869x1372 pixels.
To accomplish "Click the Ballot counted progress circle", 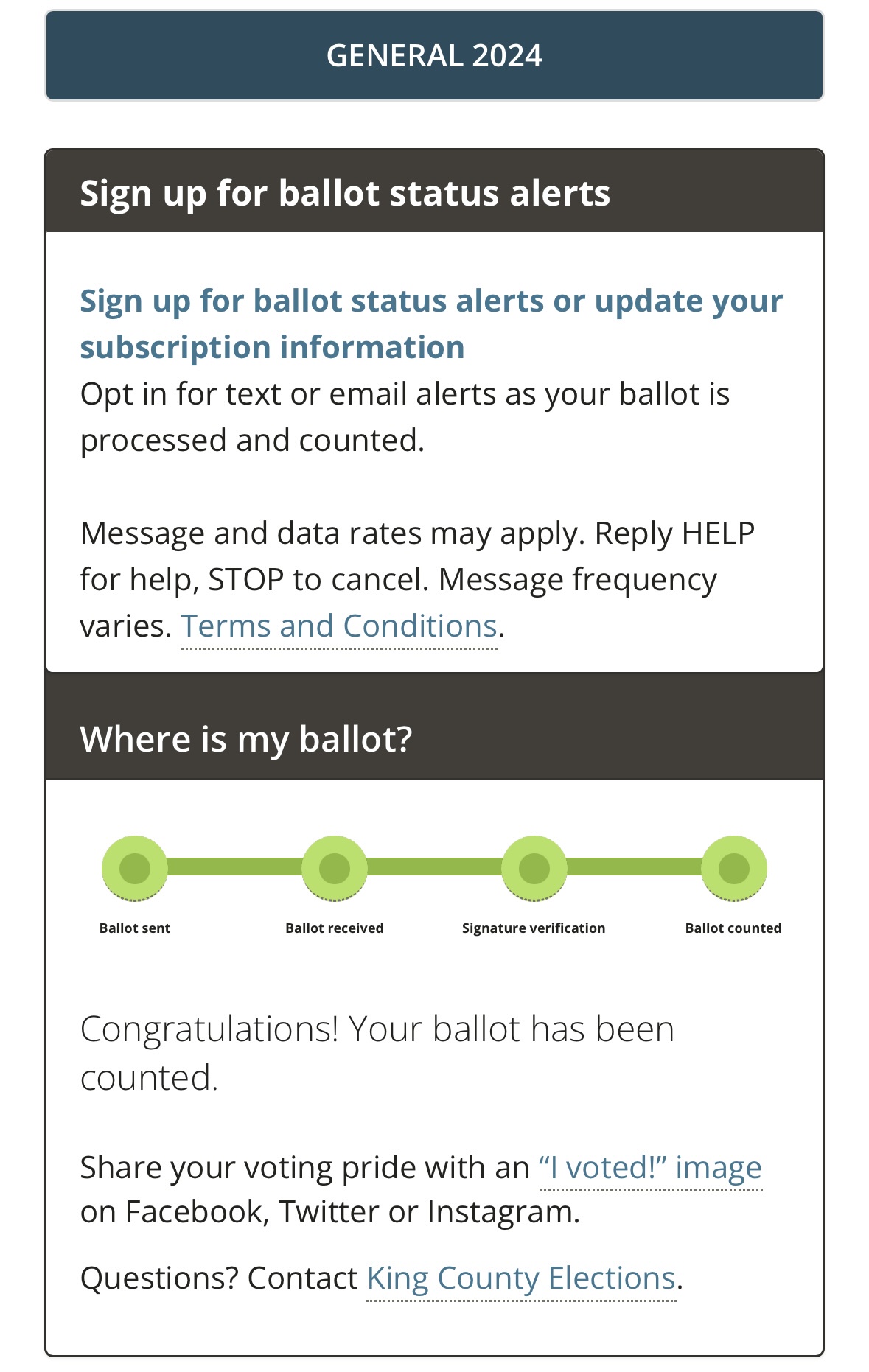I will tap(734, 868).
